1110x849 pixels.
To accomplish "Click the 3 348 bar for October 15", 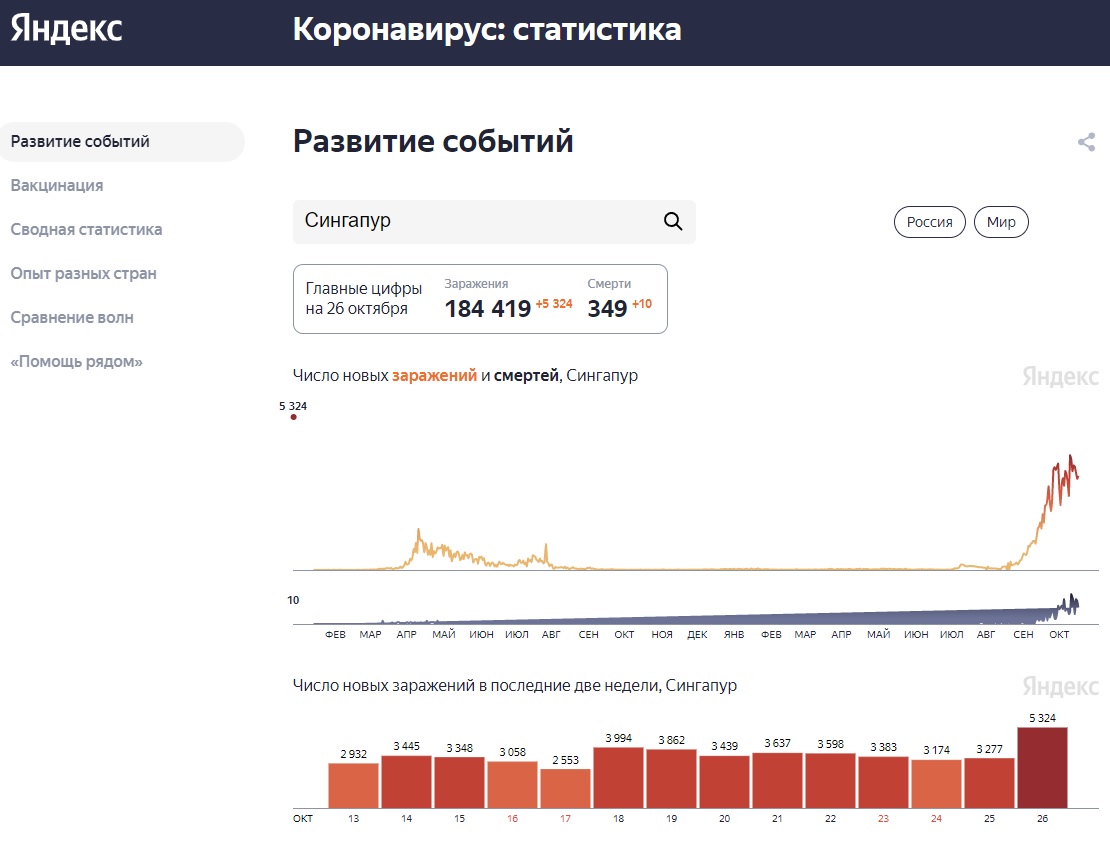I will (x=459, y=782).
